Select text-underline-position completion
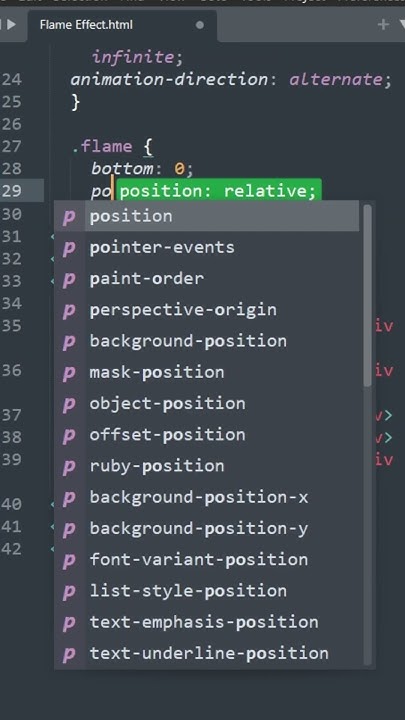Image resolution: width=405 pixels, height=720 pixels. click(x=207, y=653)
